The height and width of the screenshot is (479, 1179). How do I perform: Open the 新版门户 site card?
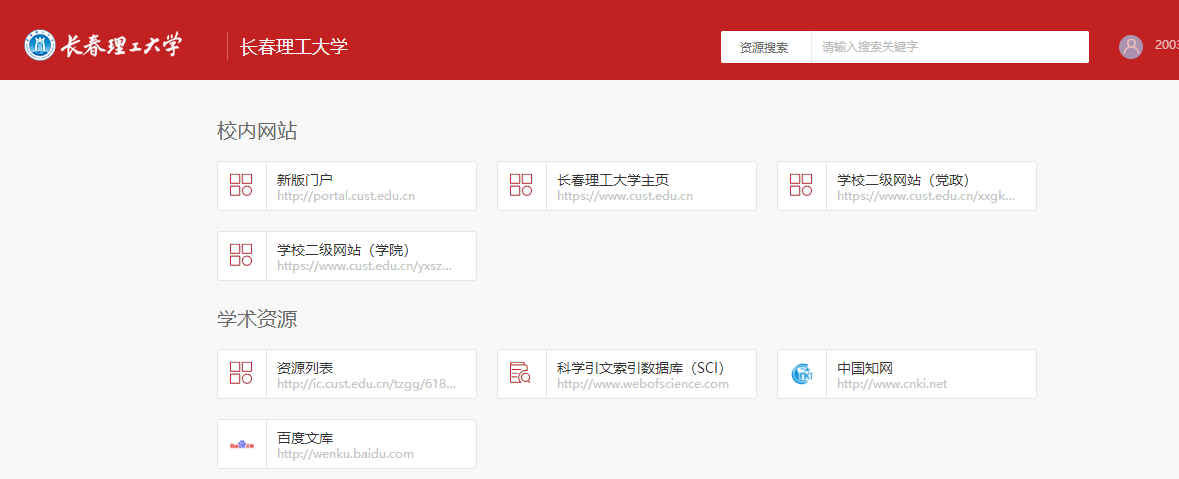(x=347, y=186)
